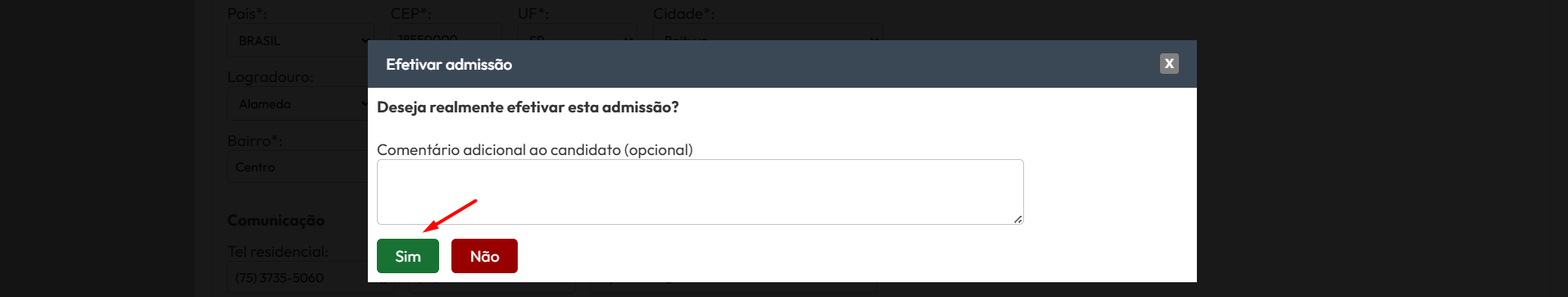Image resolution: width=1568 pixels, height=297 pixels.
Task: Click the Tel residencial phone field
Action: click(x=298, y=278)
